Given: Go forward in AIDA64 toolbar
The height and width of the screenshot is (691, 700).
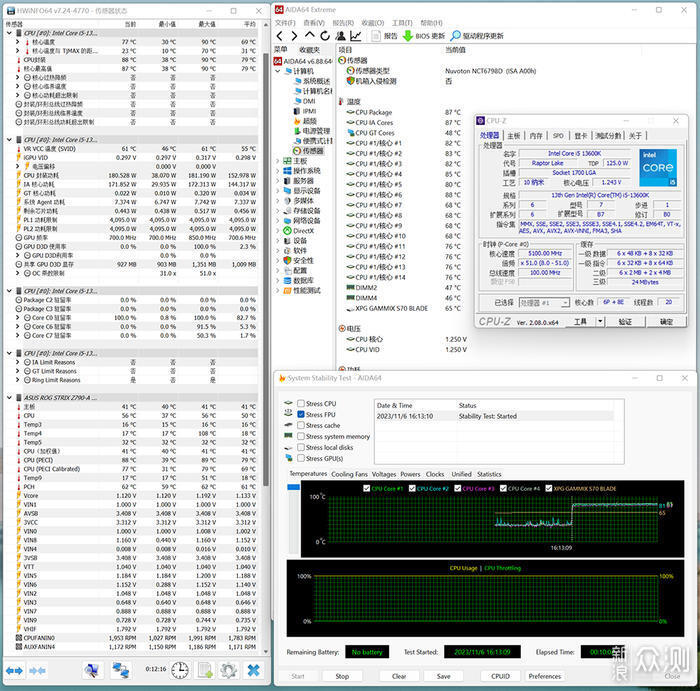Looking at the screenshot, I should coord(294,36).
